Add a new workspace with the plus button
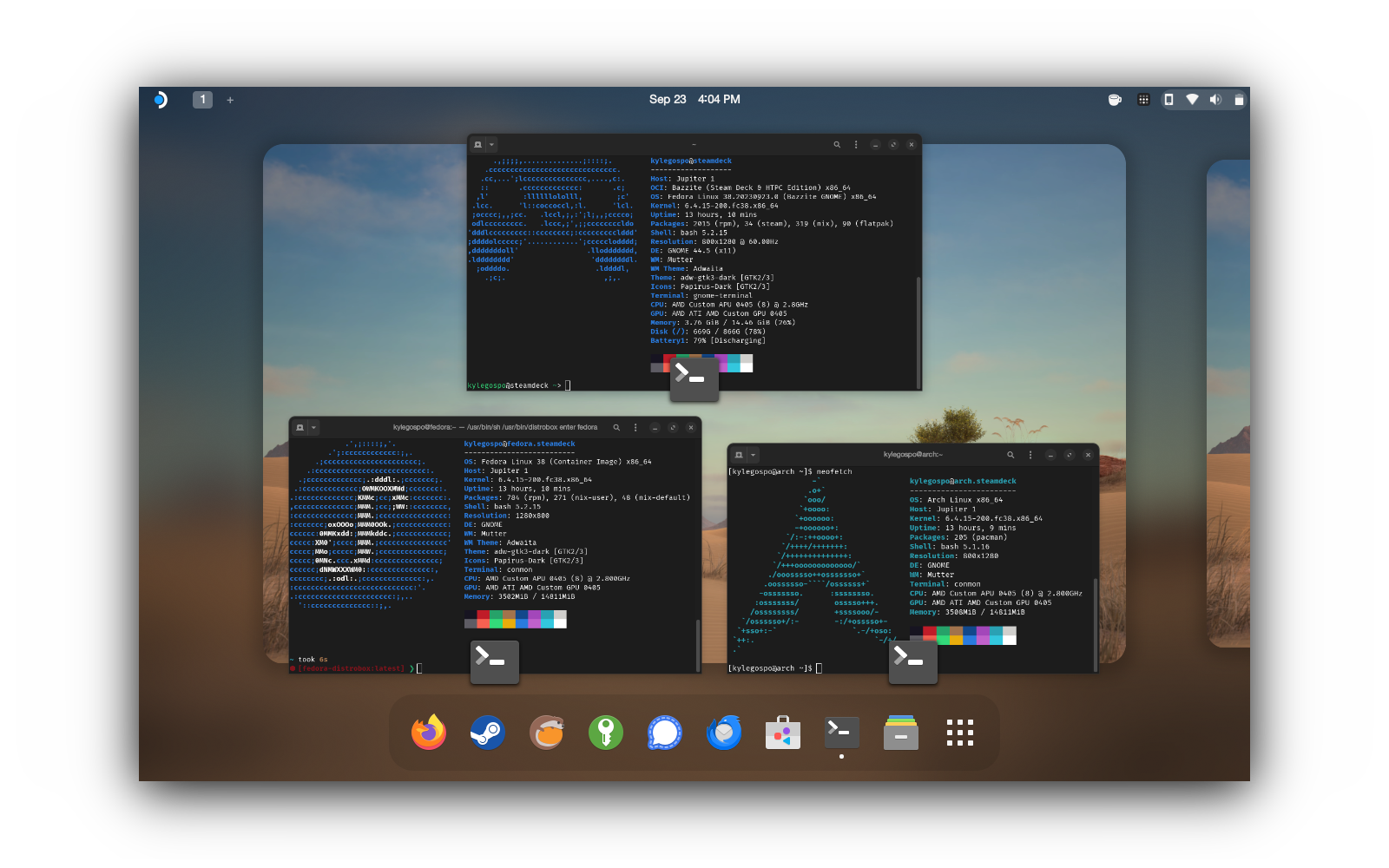Viewport: 1389px width, 868px height. pyautogui.click(x=230, y=100)
